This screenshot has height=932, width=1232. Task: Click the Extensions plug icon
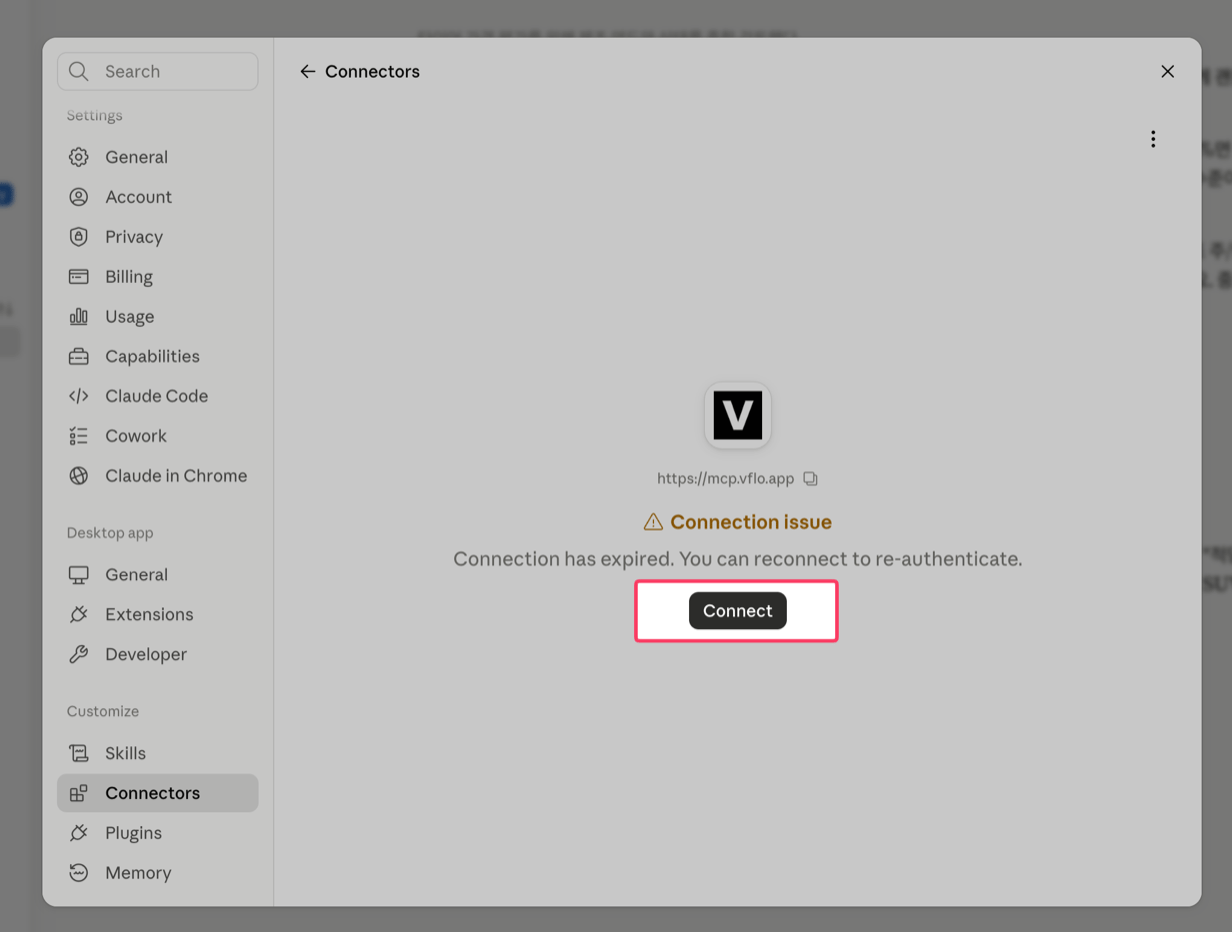point(79,615)
